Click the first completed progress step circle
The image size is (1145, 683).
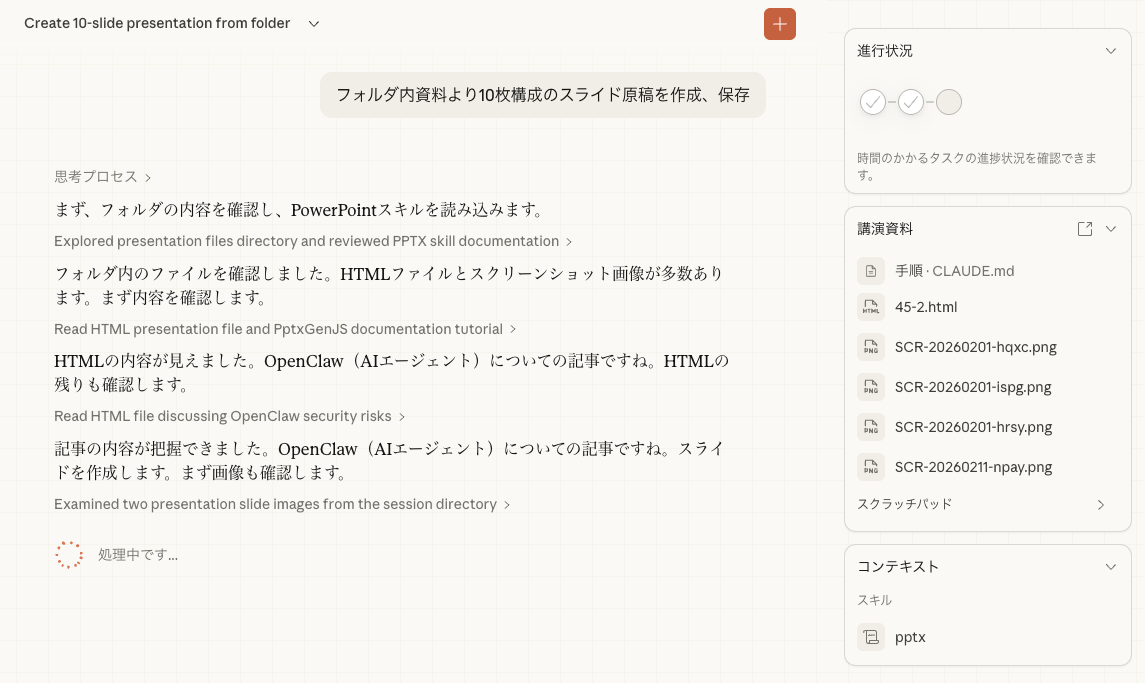[873, 102]
